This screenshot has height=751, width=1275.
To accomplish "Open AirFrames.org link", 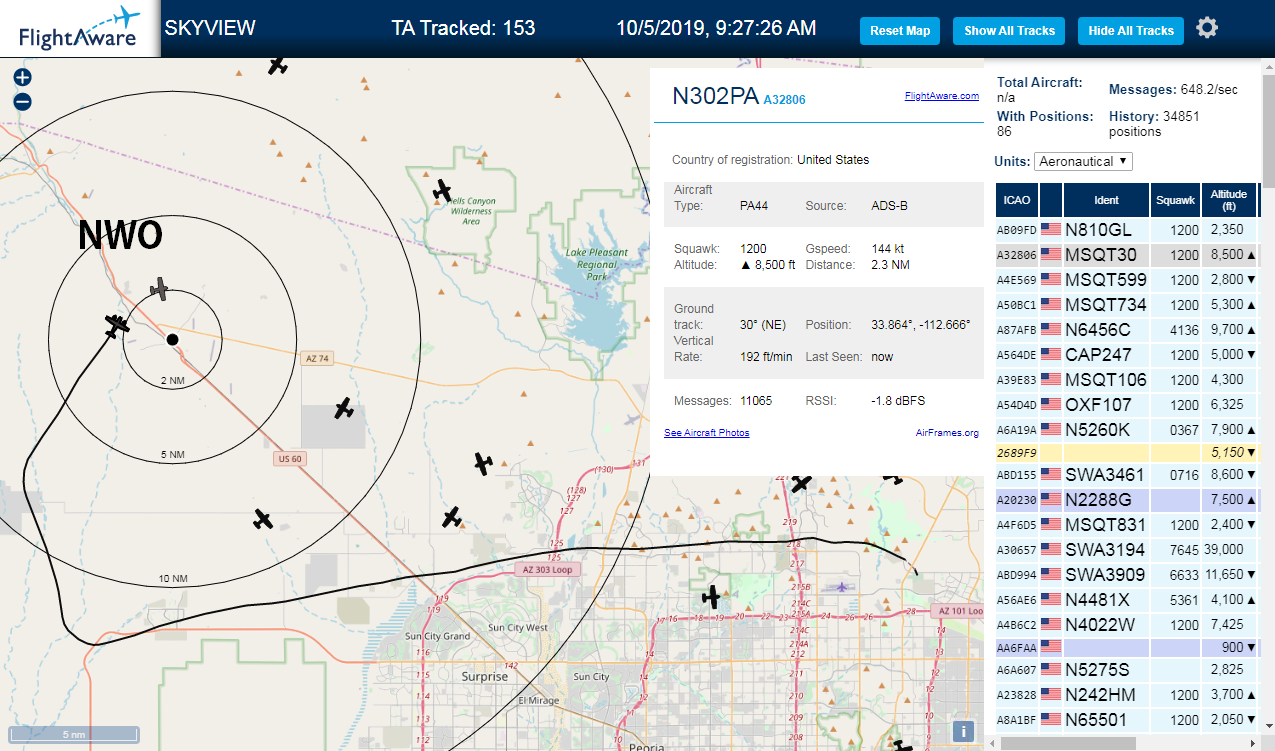I will 947,432.
